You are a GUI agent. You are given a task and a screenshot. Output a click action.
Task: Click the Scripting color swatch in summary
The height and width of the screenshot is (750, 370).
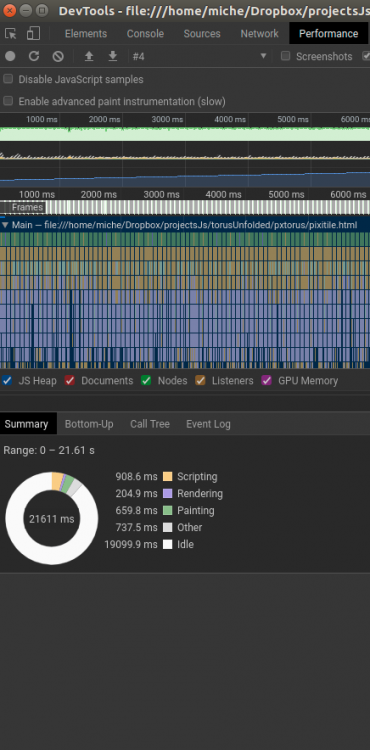(x=167, y=476)
